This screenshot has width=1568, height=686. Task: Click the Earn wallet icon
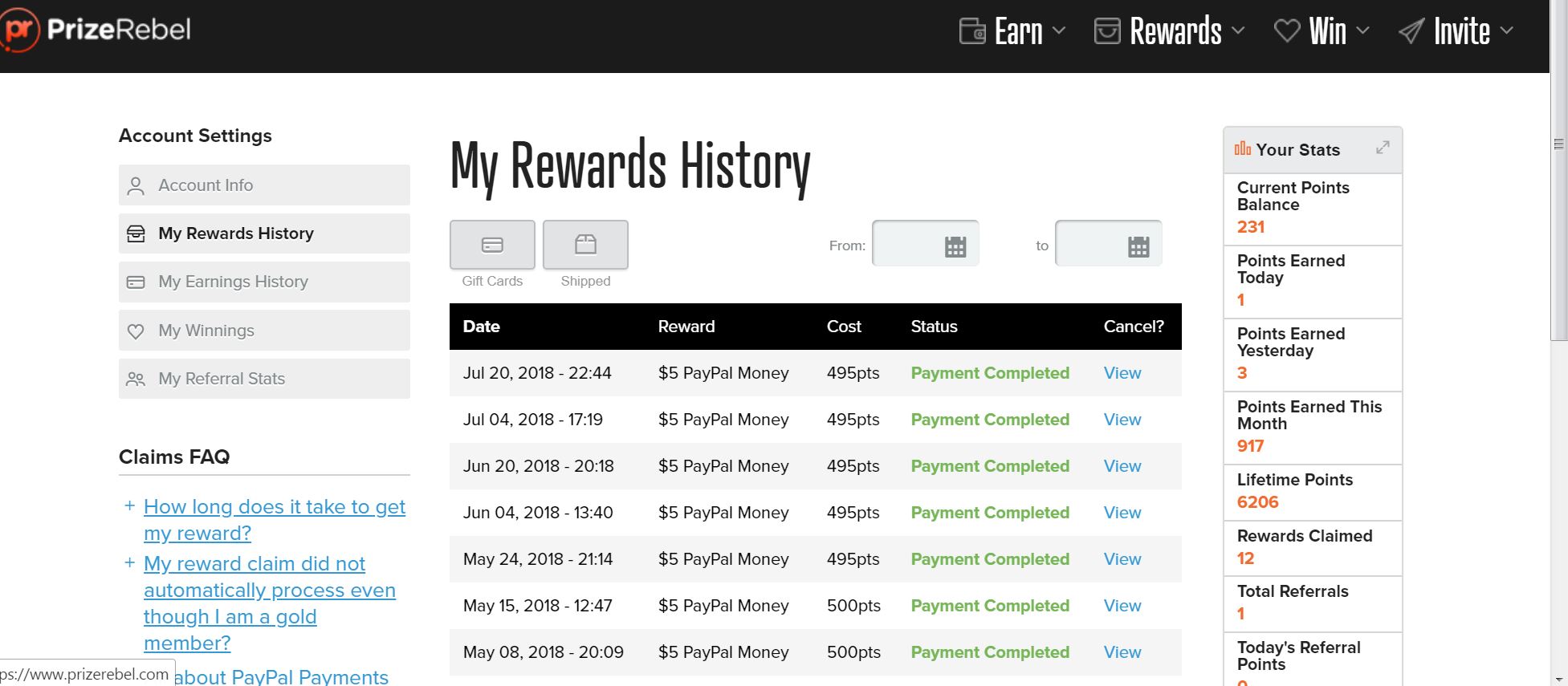coord(972,31)
